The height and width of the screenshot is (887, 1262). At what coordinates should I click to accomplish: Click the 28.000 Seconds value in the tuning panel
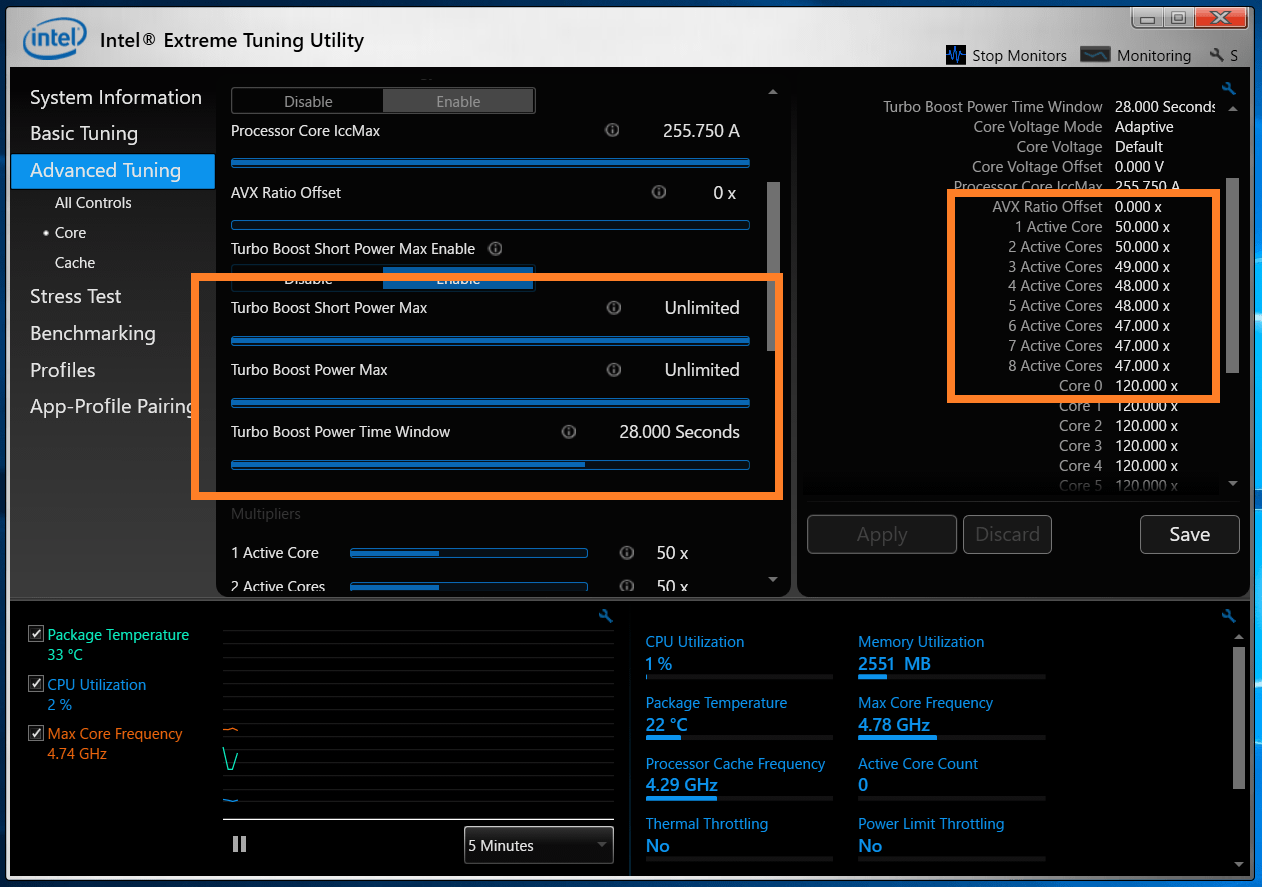point(680,432)
